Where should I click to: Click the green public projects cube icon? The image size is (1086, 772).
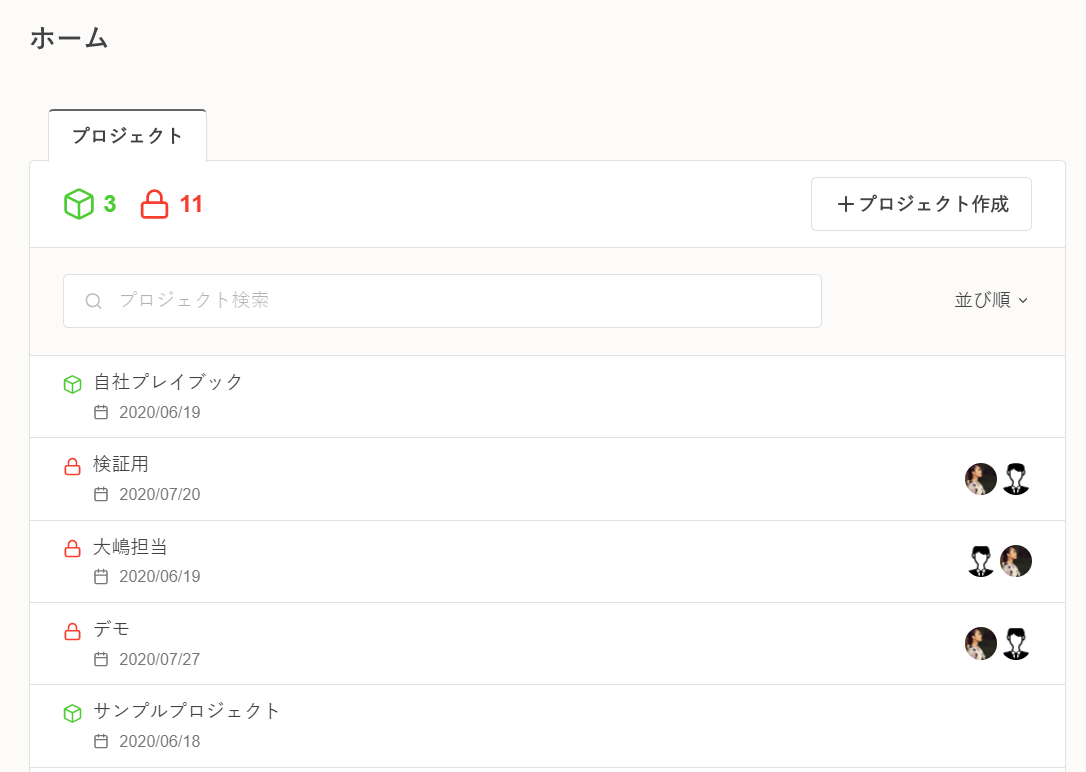(x=78, y=205)
